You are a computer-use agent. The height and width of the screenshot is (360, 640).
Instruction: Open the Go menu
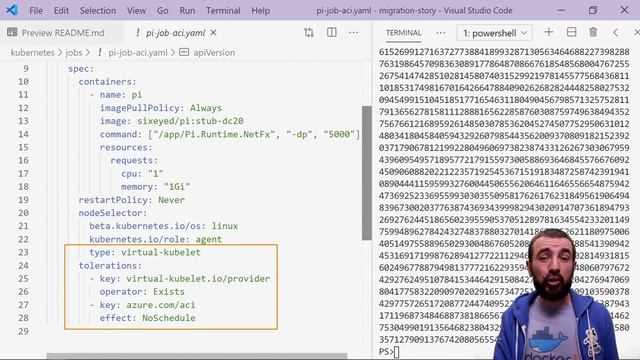[x=162, y=11]
